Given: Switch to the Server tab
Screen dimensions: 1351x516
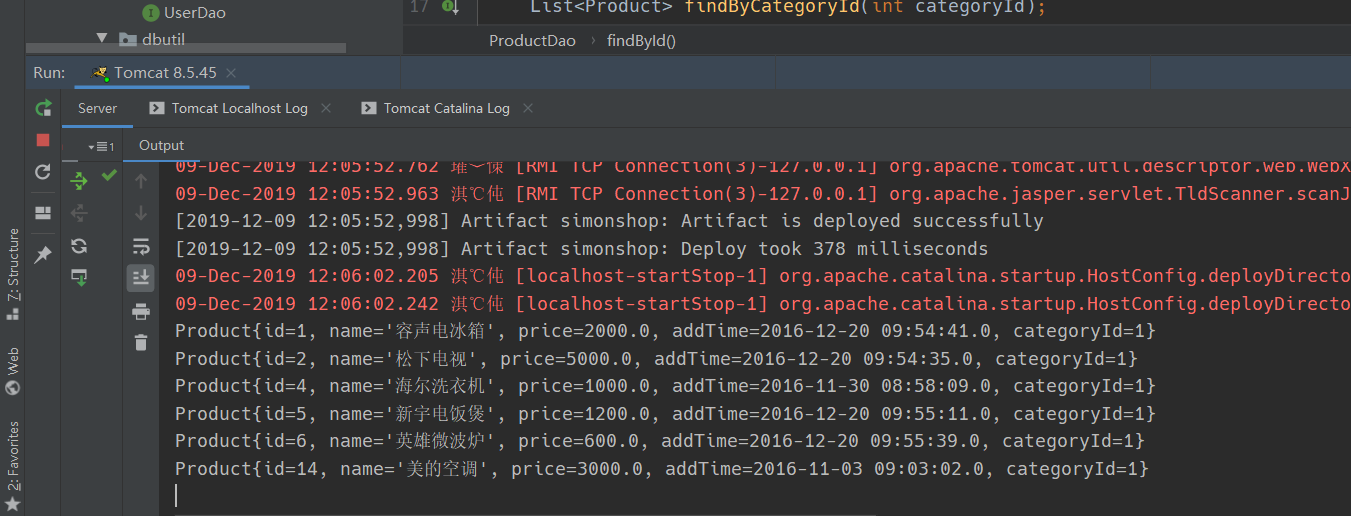Looking at the screenshot, I should pos(98,108).
